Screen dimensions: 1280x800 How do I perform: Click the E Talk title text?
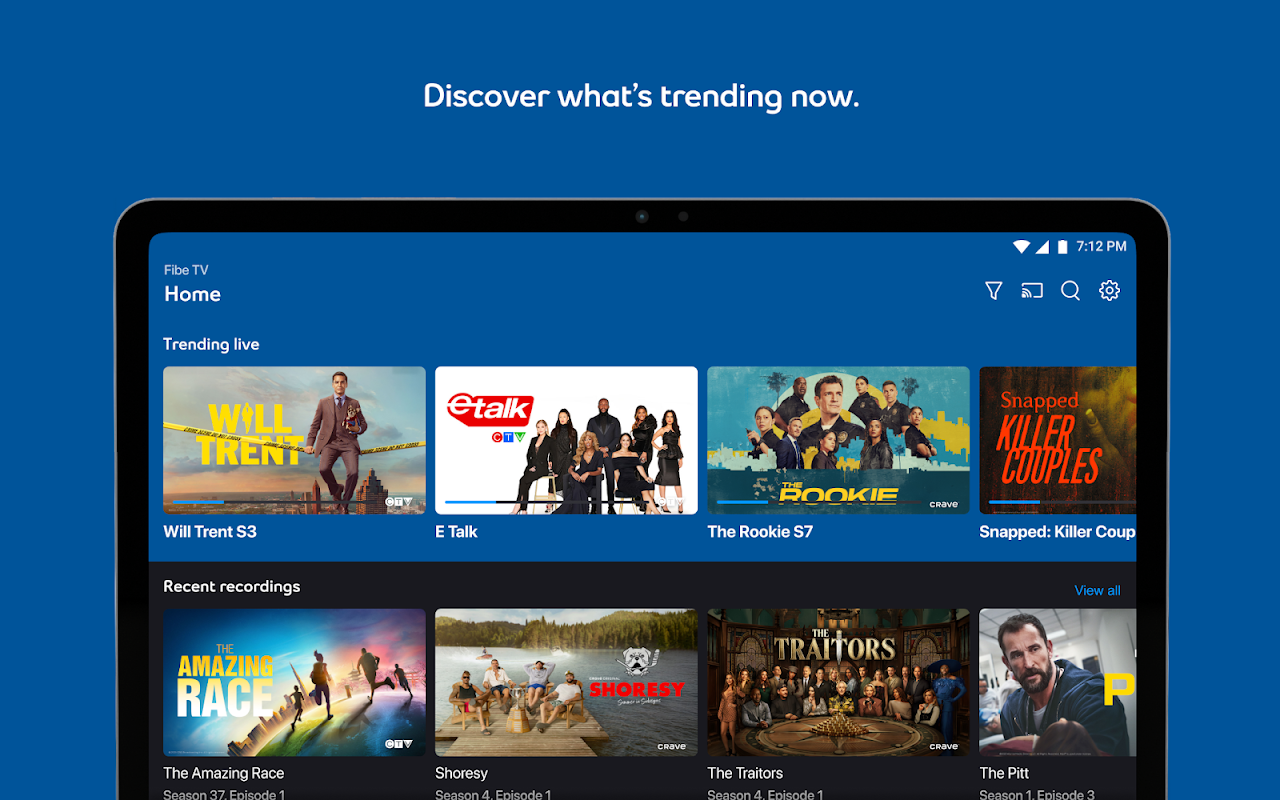[x=456, y=532]
